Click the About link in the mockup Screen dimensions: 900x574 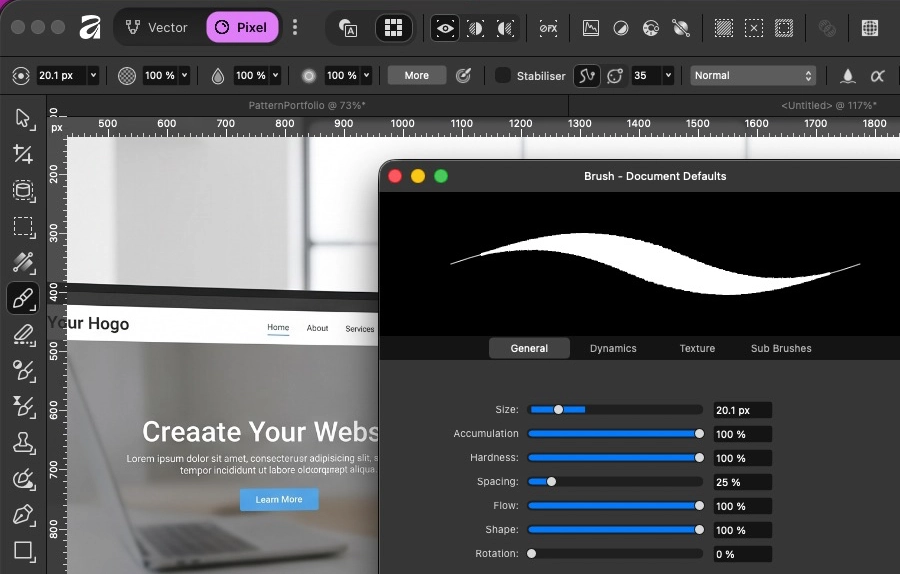[x=317, y=328]
